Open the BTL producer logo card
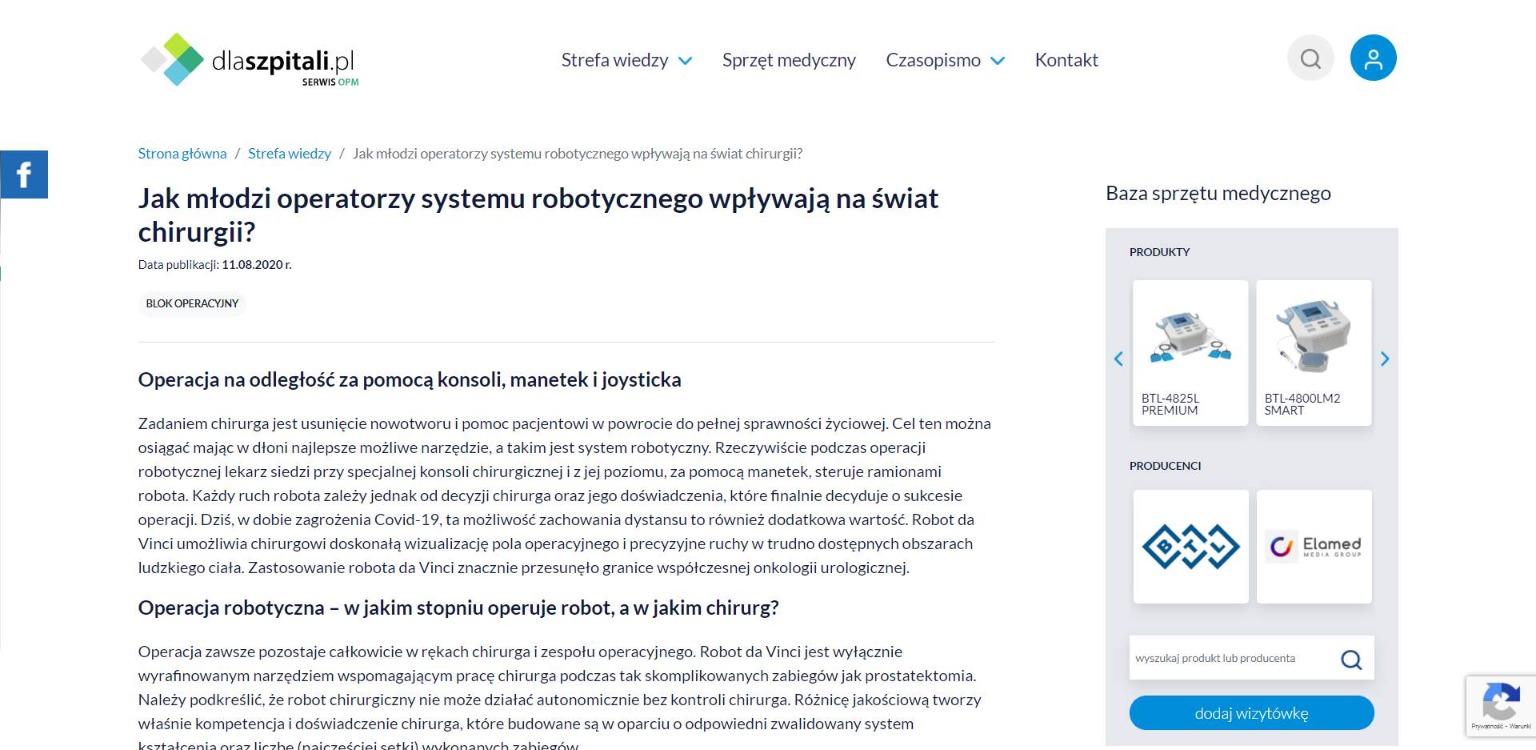1536x750 pixels. coord(1190,546)
